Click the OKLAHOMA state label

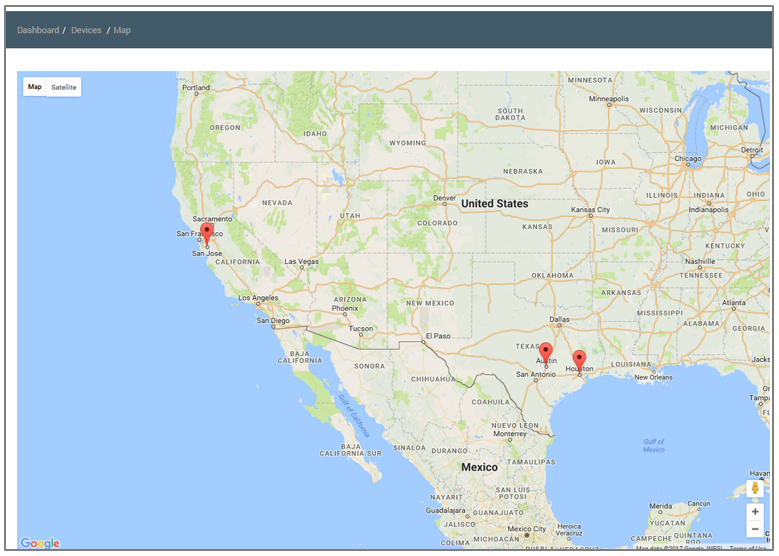coord(552,275)
